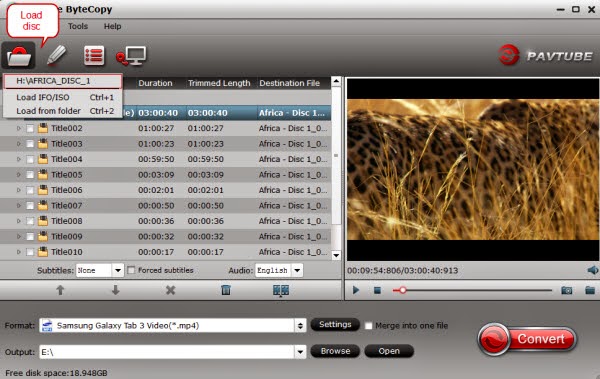Screen dimensions: 600x379
Task: Move selected item down arrow
Action: click(115, 290)
